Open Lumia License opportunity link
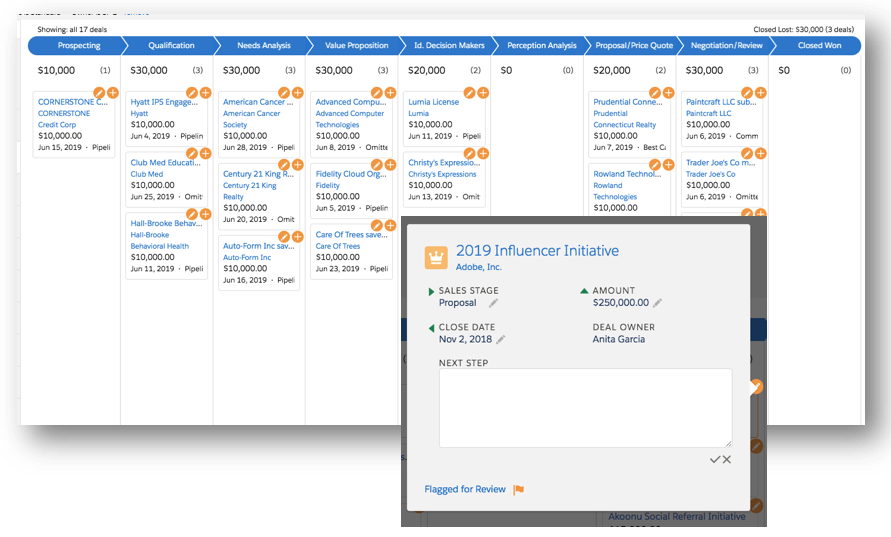 433,102
